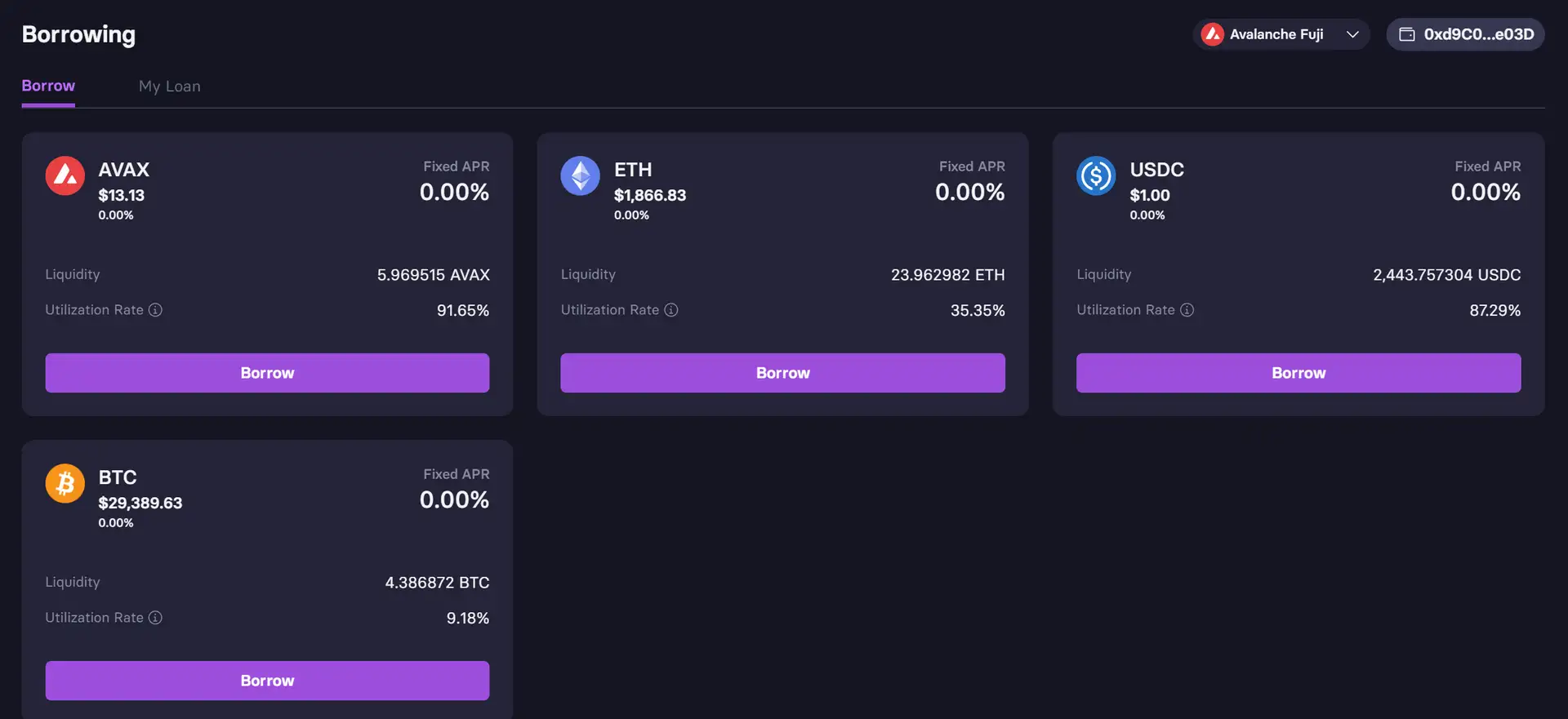Screen dimensions: 1568x719
Task: Click AVAX Utilization Rate info icon
Action: pyautogui.click(x=155, y=310)
